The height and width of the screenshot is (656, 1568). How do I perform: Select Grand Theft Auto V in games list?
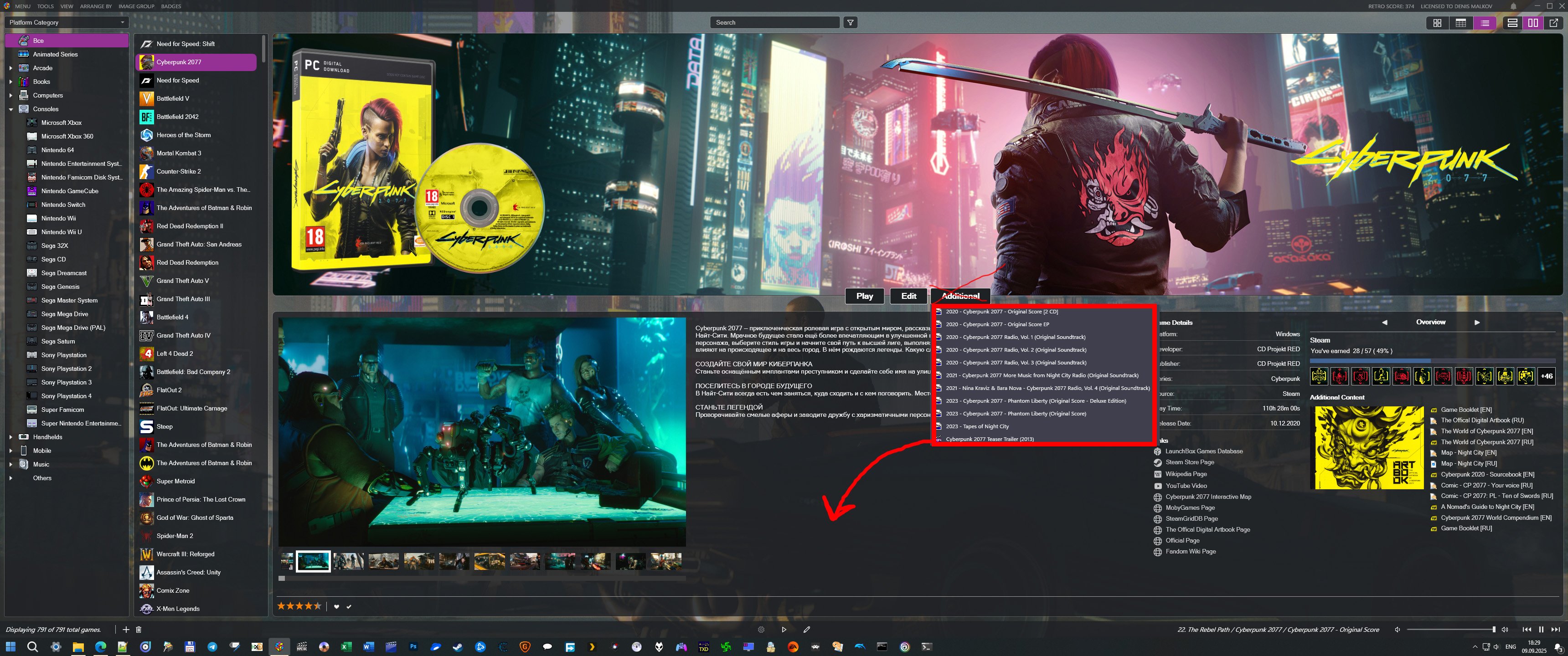[183, 281]
